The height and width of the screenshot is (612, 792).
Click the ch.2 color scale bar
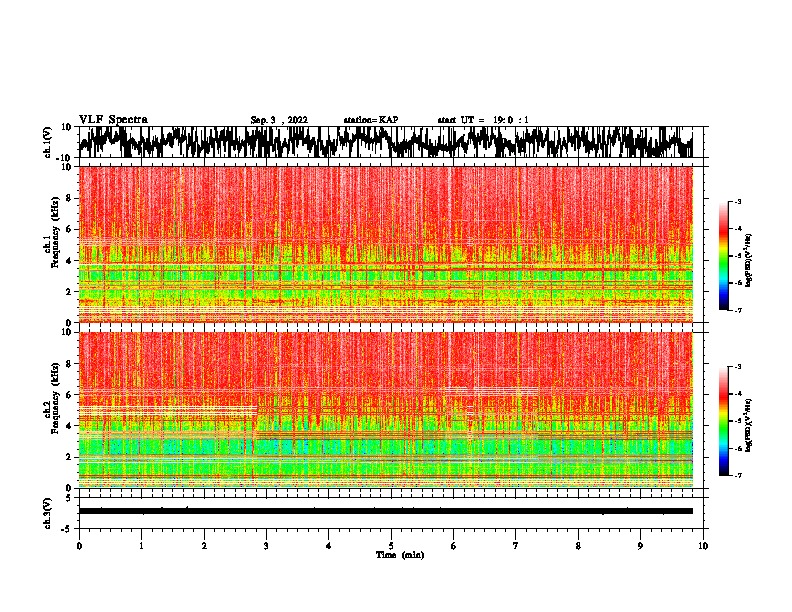pos(724,421)
